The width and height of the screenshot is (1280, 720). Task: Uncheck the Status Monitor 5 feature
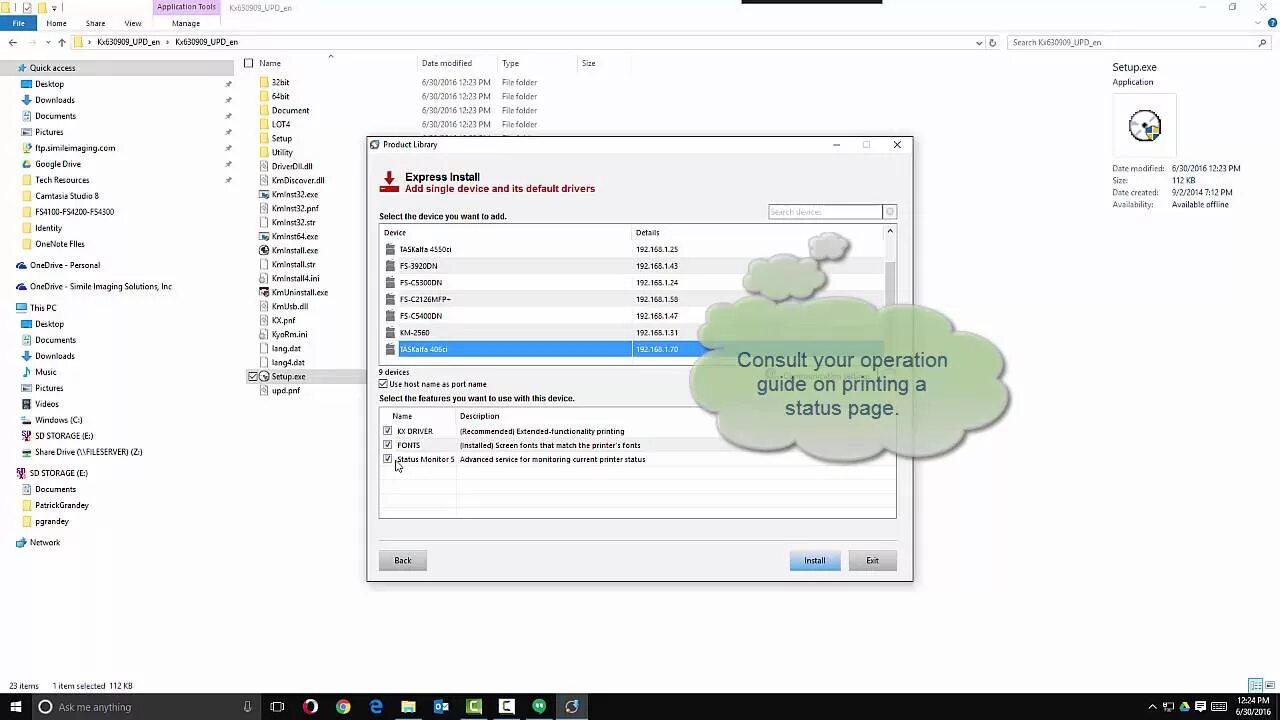click(388, 459)
